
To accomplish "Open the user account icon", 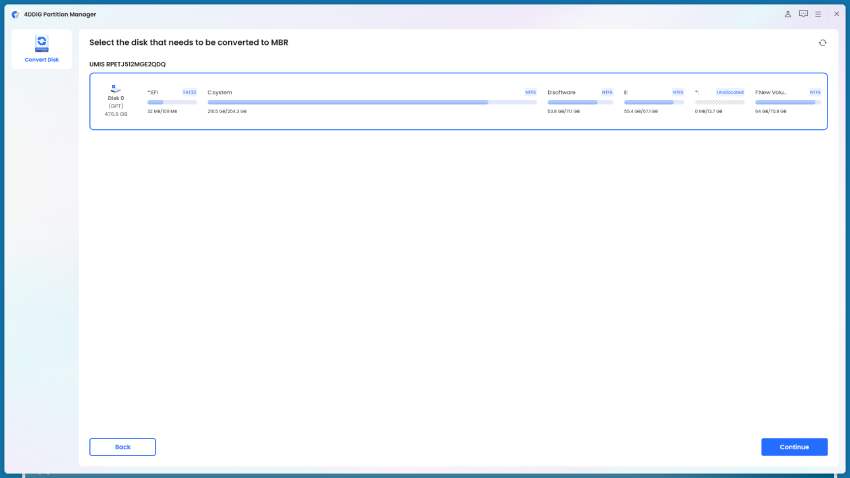I will (788, 14).
